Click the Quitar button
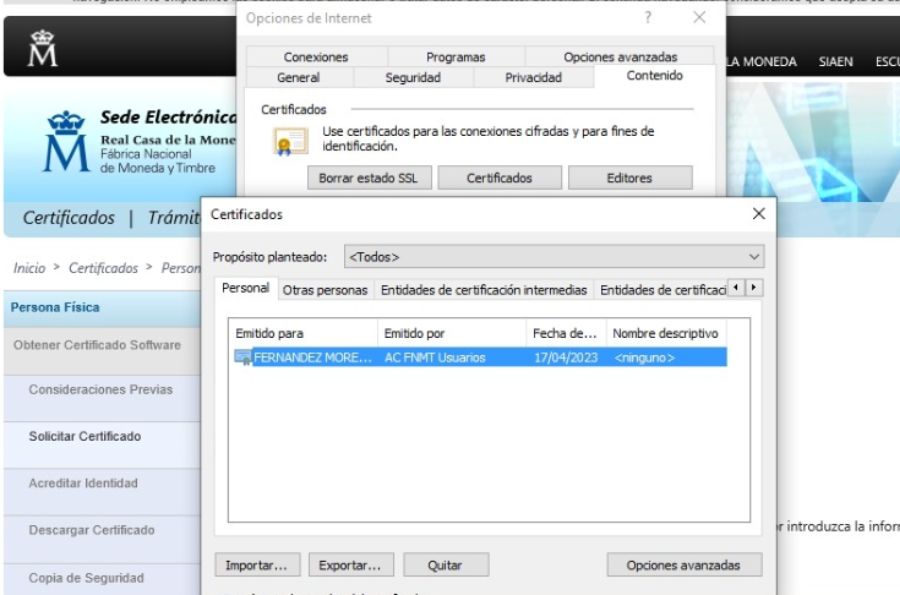900x595 pixels. (x=445, y=565)
